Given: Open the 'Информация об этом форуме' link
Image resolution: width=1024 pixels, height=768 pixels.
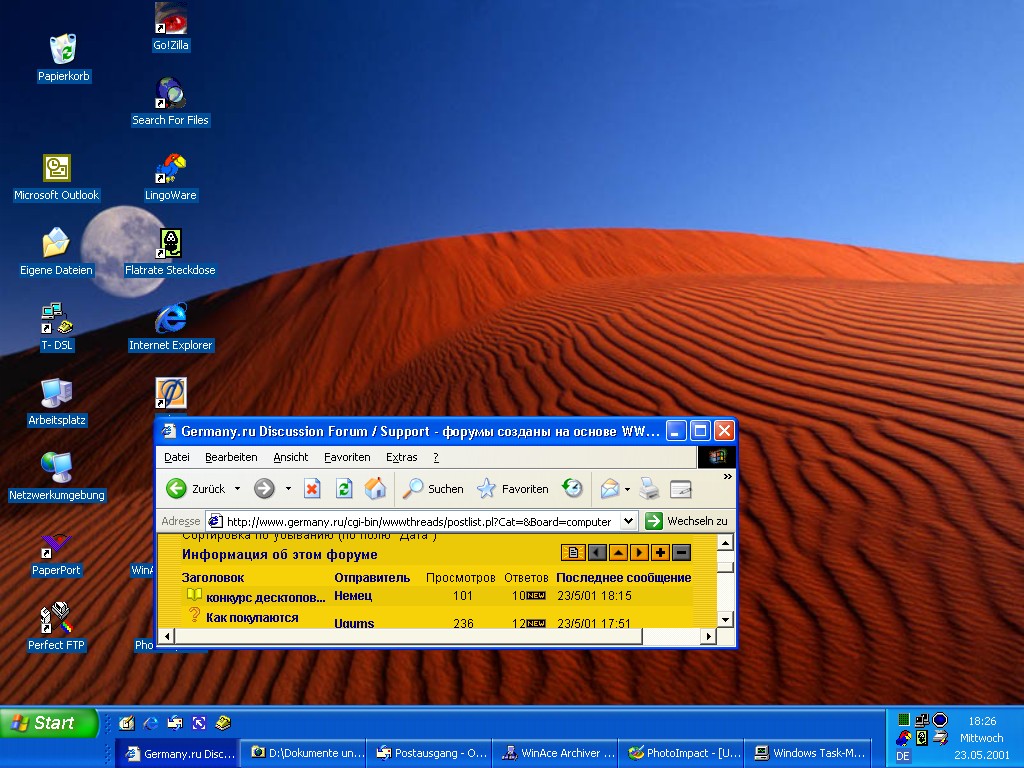Looking at the screenshot, I should pyautogui.click(x=280, y=554).
